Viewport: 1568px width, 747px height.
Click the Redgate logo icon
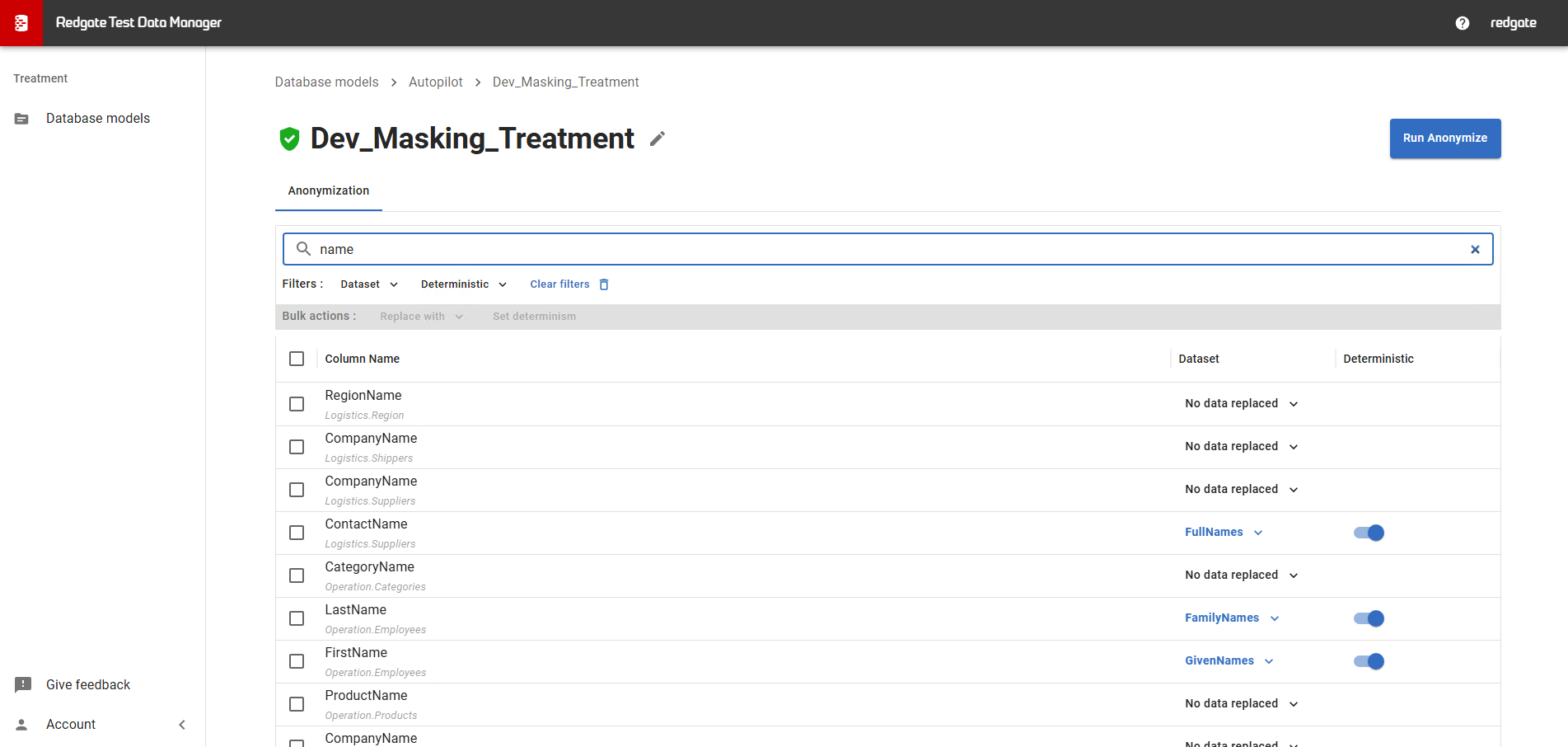(21, 23)
